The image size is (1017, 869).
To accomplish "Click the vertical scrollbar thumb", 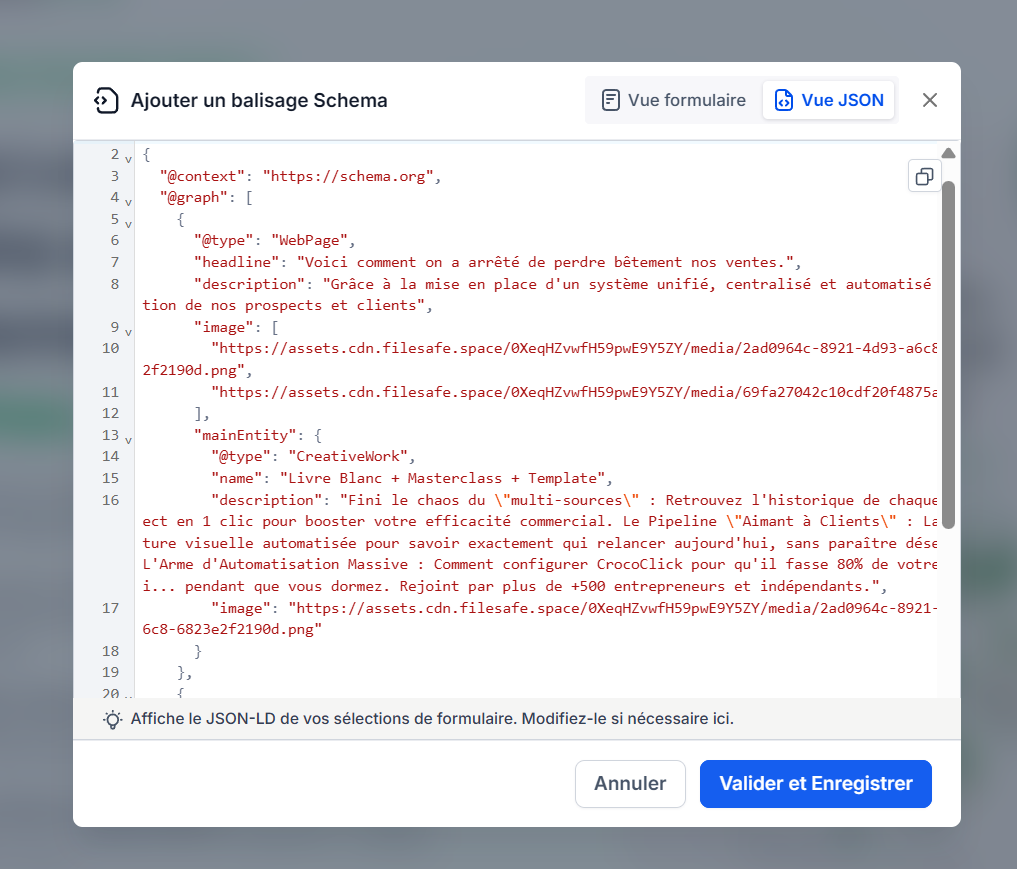I will point(948,355).
